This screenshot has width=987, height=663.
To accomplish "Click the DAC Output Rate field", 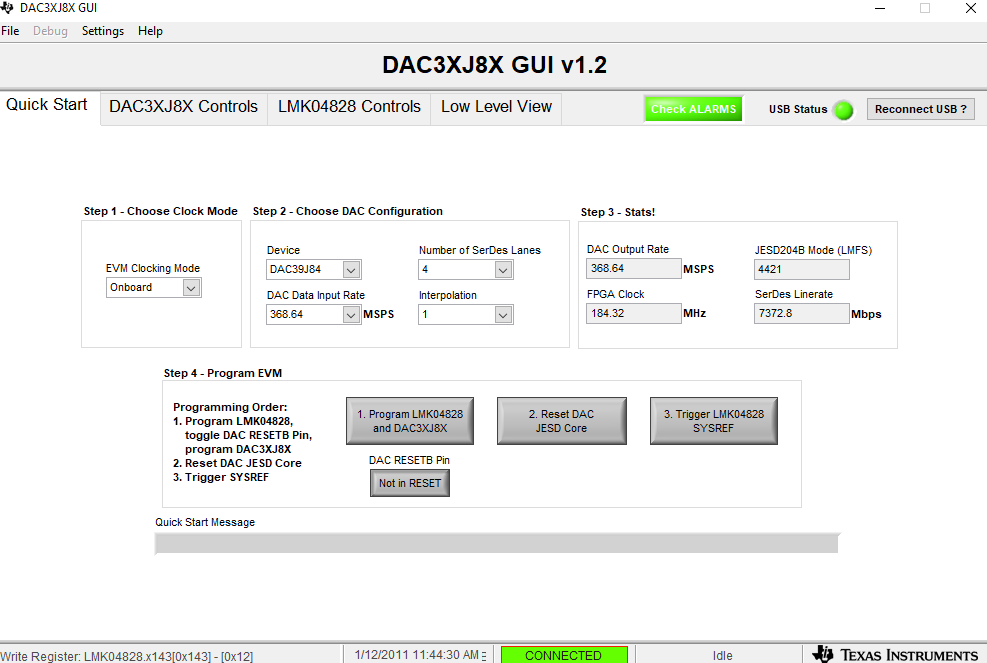I will tap(633, 268).
